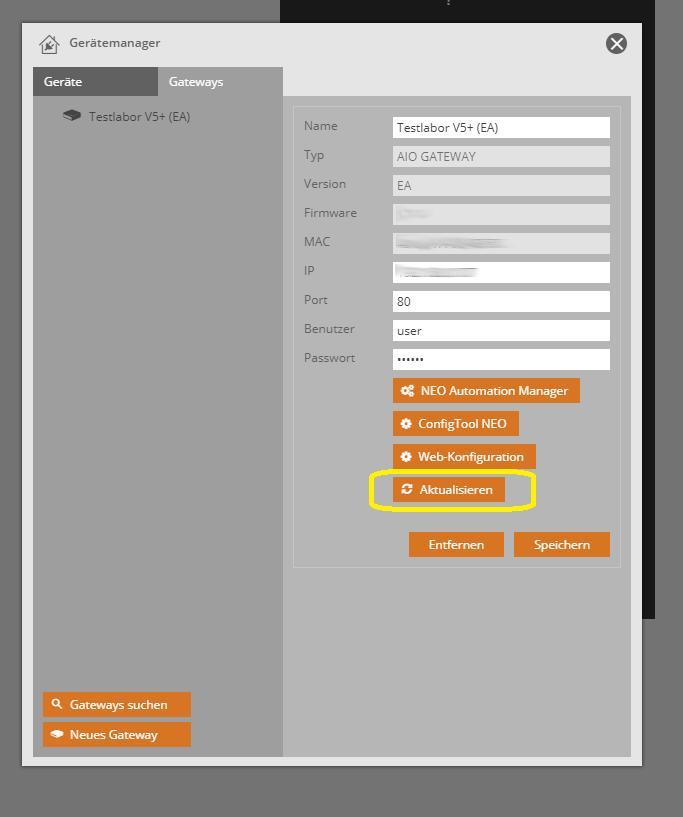The height and width of the screenshot is (817, 683).
Task: Open NEO Automation Manager
Action: point(486,391)
